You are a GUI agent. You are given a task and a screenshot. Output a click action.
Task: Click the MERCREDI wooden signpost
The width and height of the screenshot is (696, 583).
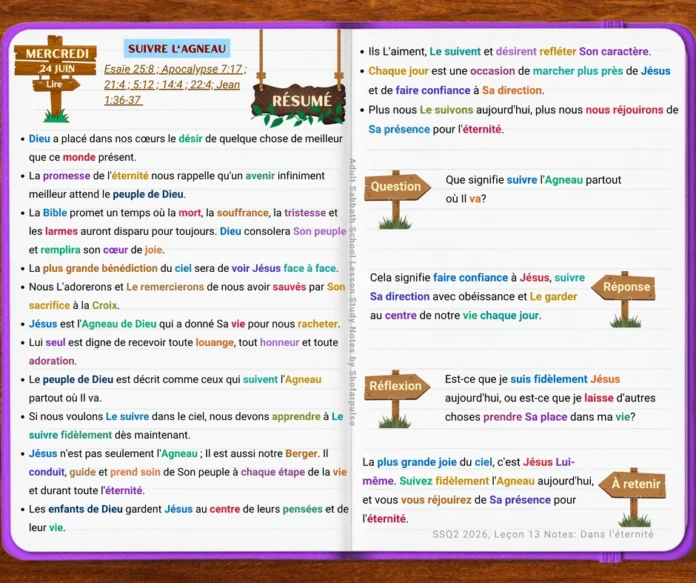(x=55, y=78)
